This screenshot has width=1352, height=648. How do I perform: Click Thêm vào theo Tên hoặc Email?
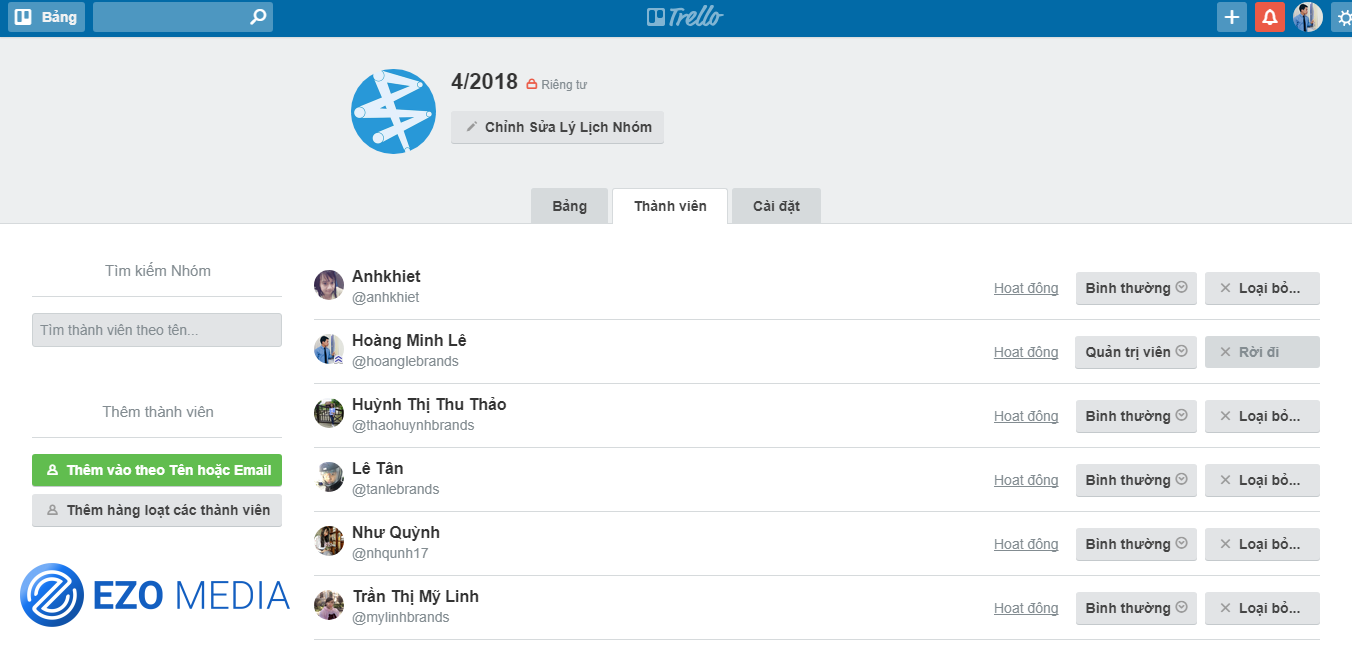[x=157, y=470]
